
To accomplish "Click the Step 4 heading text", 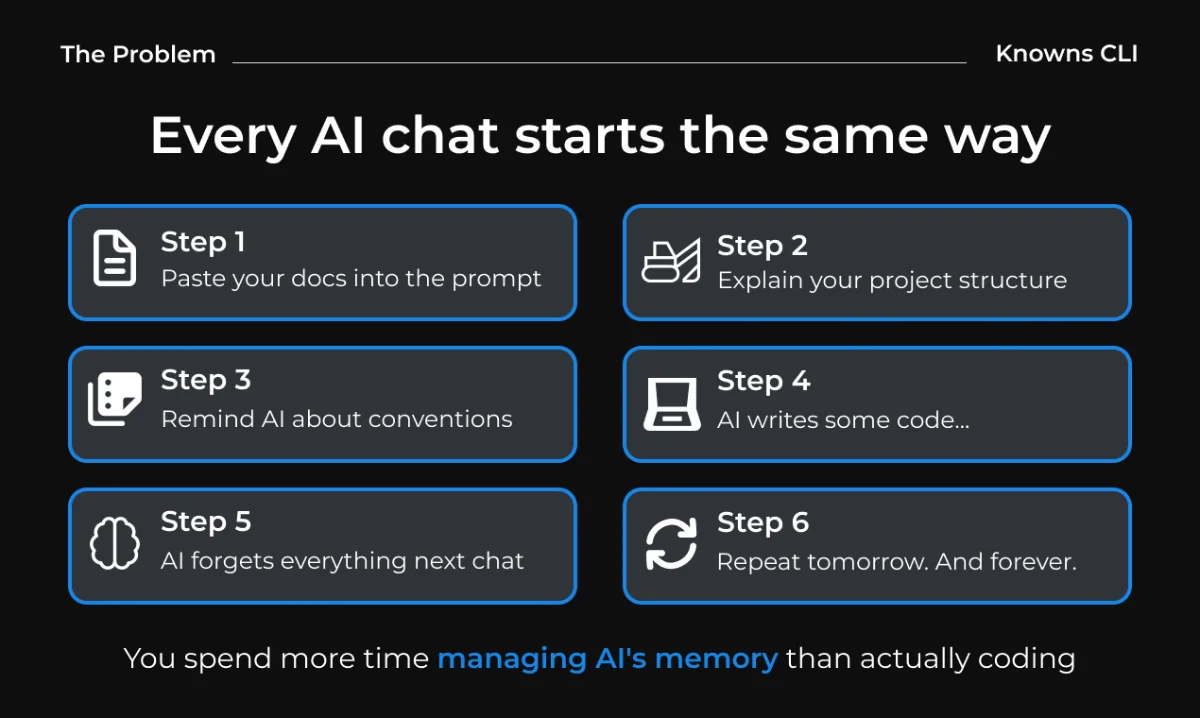I will [x=763, y=381].
